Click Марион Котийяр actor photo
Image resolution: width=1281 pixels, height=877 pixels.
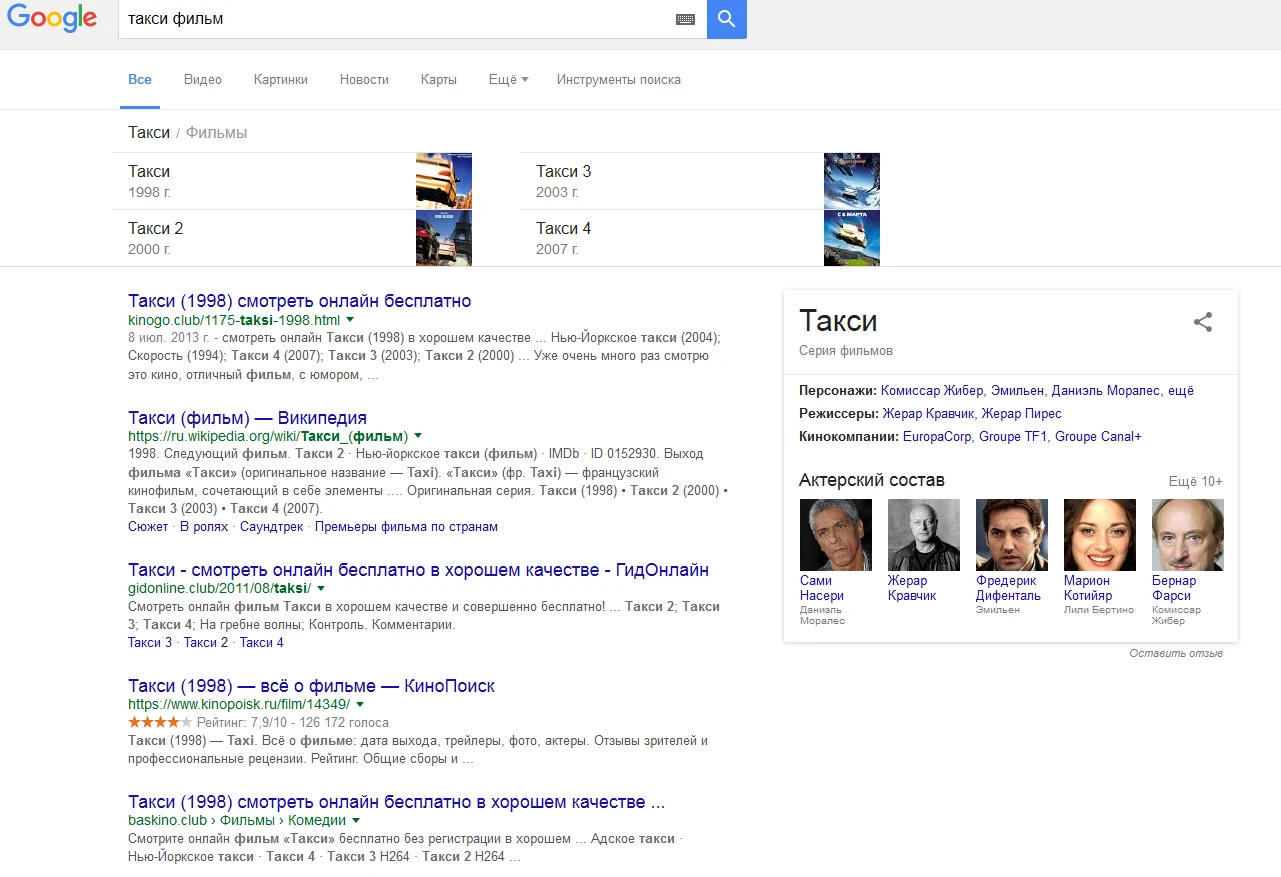coord(1099,535)
